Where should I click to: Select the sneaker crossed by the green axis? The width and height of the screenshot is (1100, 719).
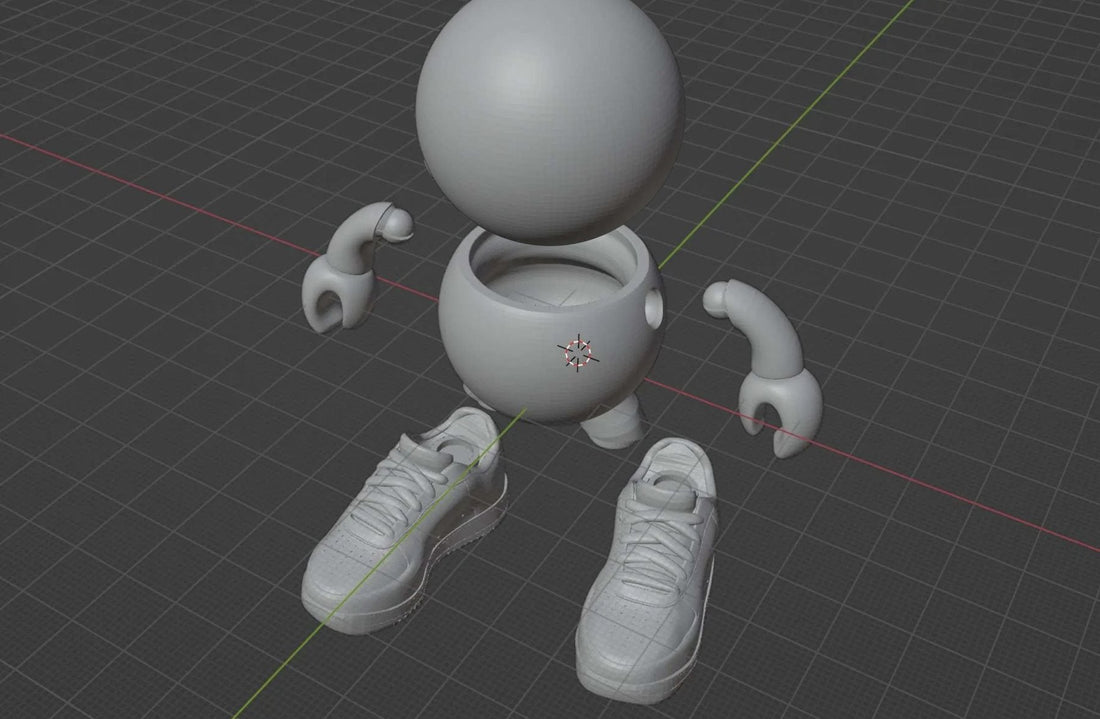coord(405,521)
